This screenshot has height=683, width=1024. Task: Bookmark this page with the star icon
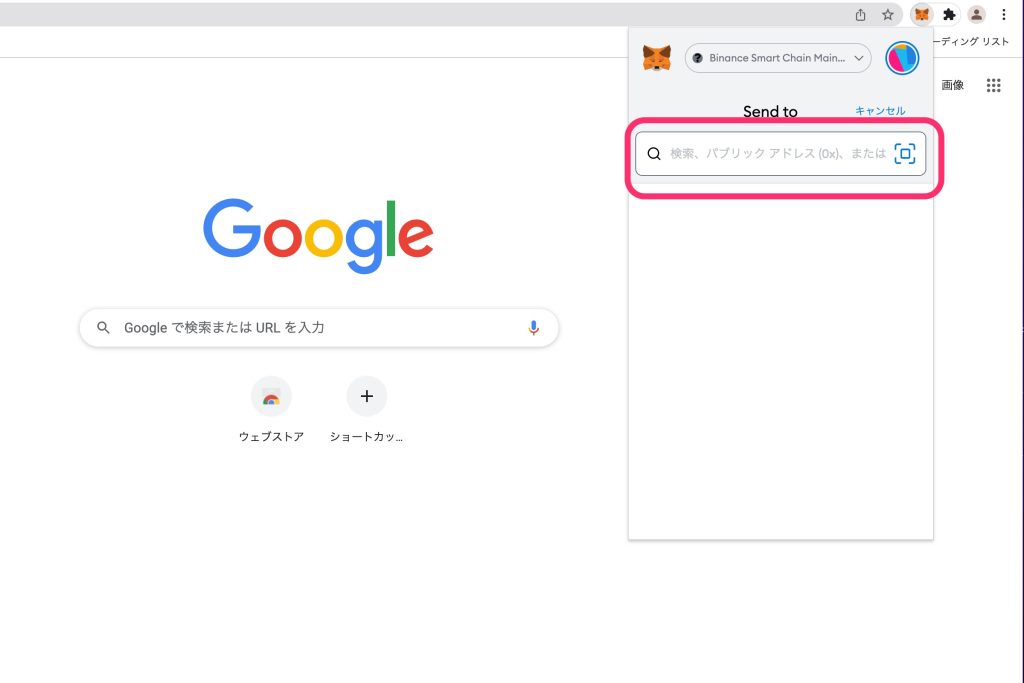point(887,15)
